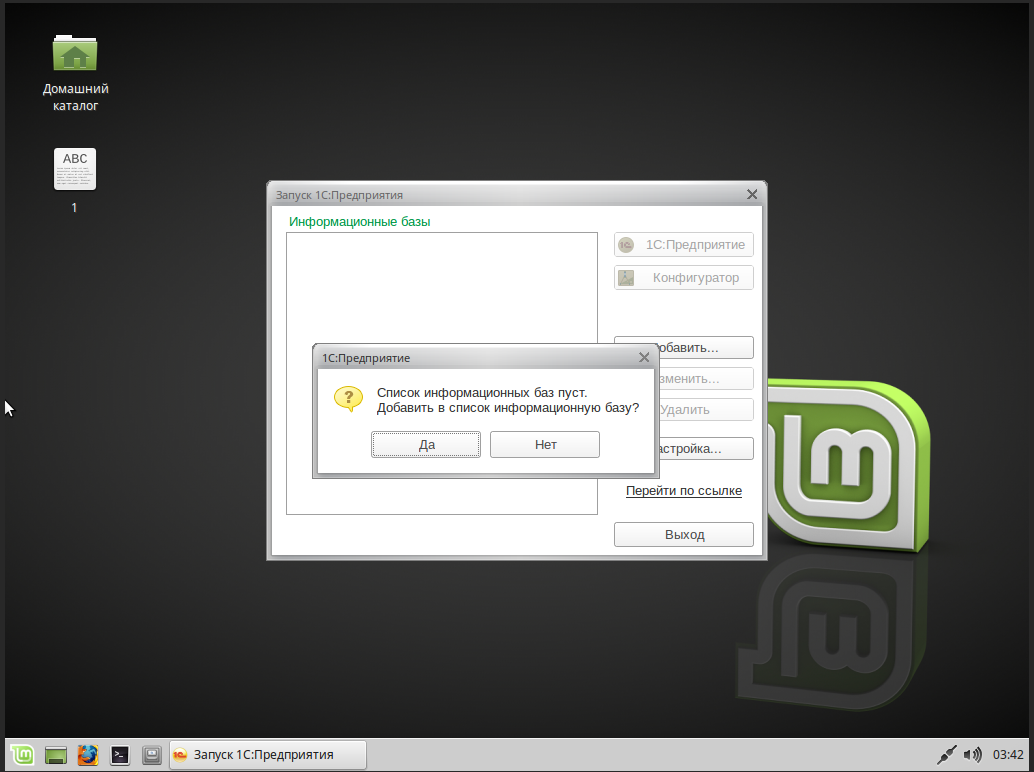
Task: Close the Запуск 1С:Предприятия window
Action: (752, 194)
